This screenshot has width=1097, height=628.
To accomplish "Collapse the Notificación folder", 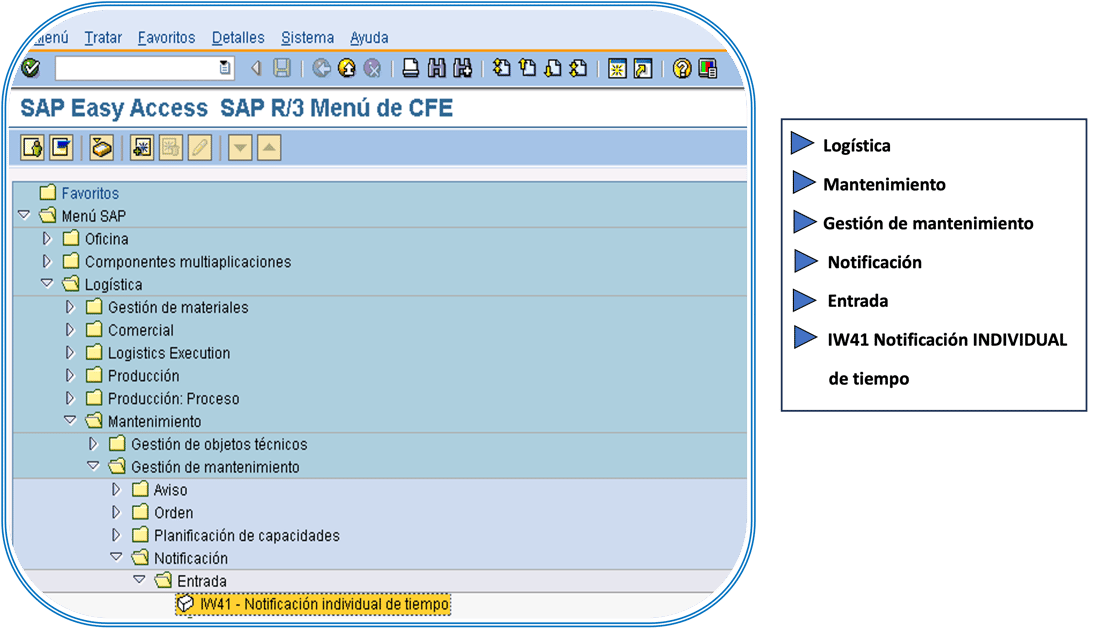I will tap(117, 557).
